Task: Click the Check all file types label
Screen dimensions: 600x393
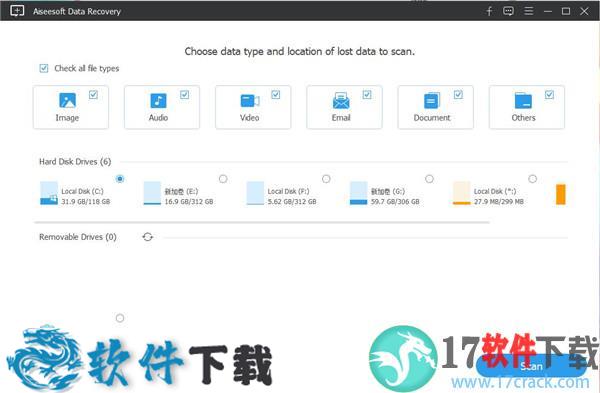Action: (87, 68)
